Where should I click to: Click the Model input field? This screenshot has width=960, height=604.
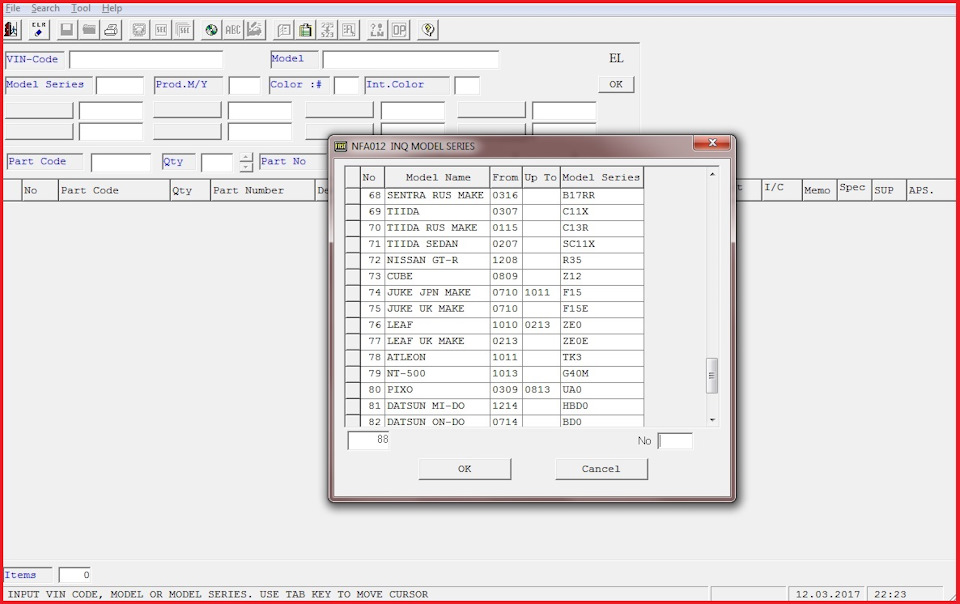(411, 59)
